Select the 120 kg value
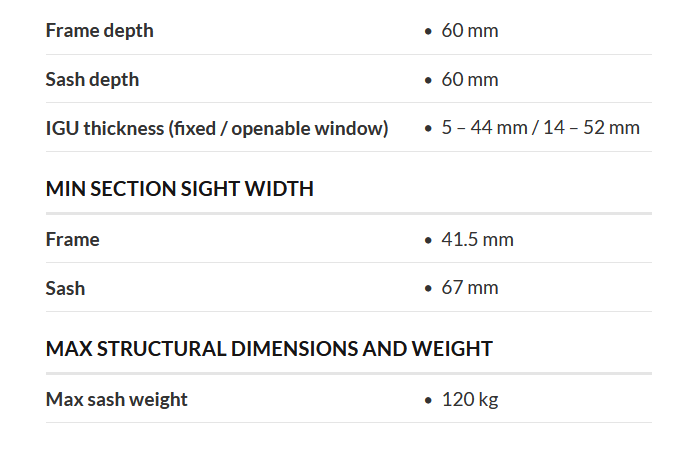The width and height of the screenshot is (688, 466). tap(469, 400)
